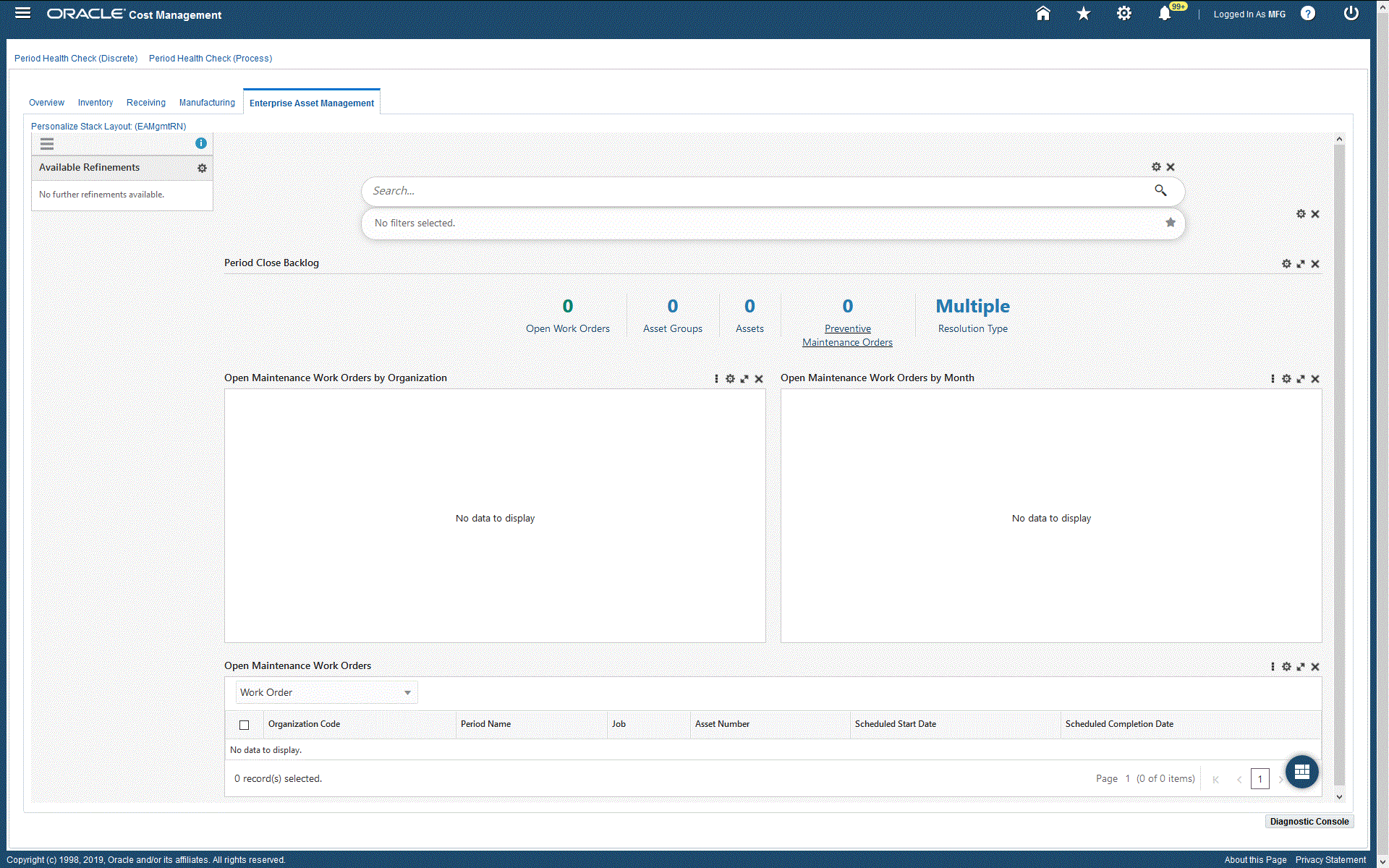1389x868 pixels.
Task: Click the Diagnostic Console button
Action: coord(1309,821)
